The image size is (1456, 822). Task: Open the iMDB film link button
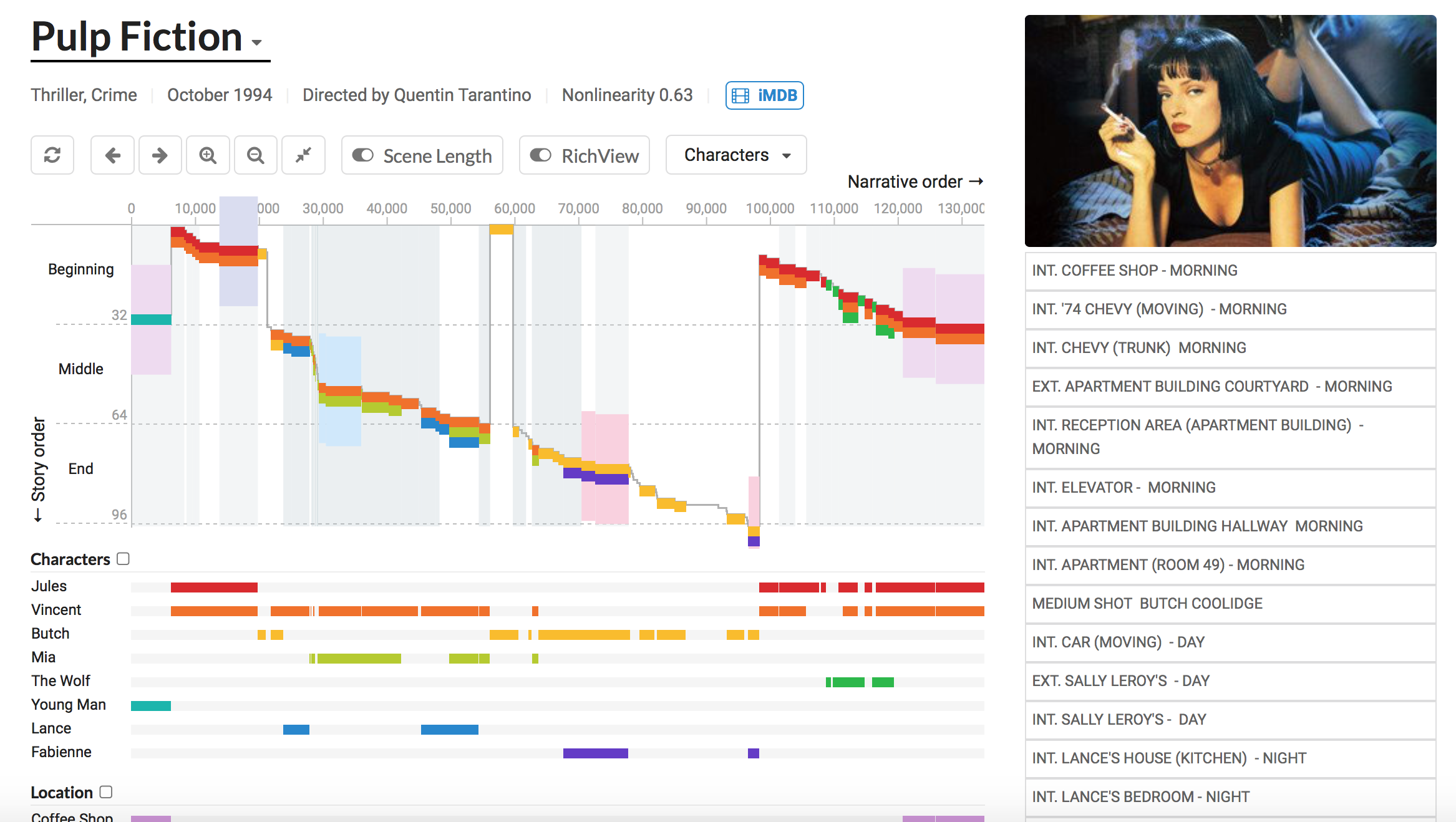coord(764,95)
